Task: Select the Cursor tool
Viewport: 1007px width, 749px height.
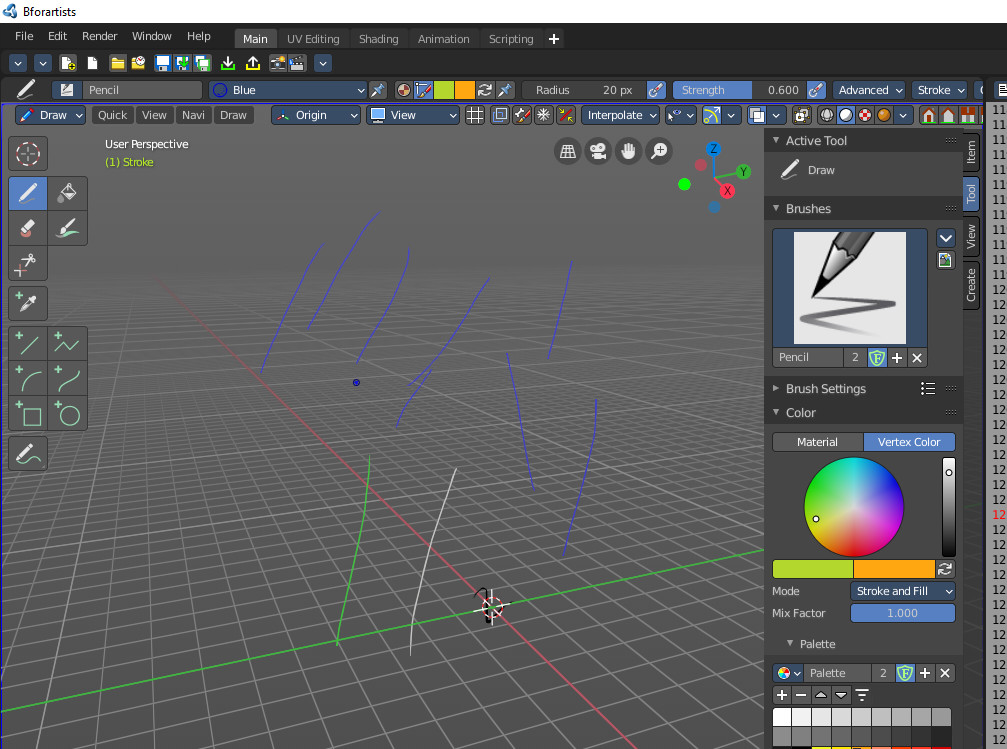Action: (28, 154)
